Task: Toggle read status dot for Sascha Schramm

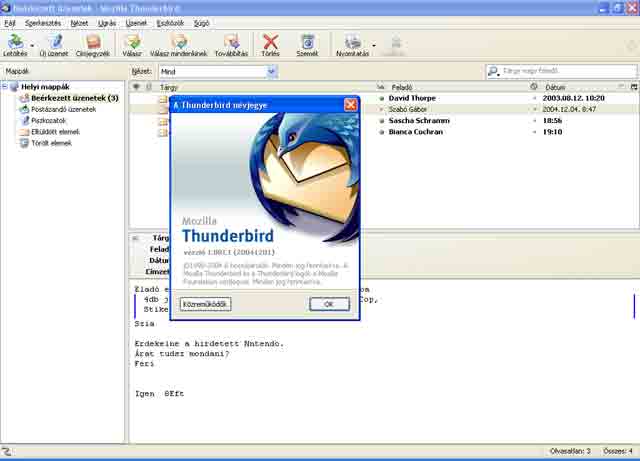Action: click(x=382, y=121)
